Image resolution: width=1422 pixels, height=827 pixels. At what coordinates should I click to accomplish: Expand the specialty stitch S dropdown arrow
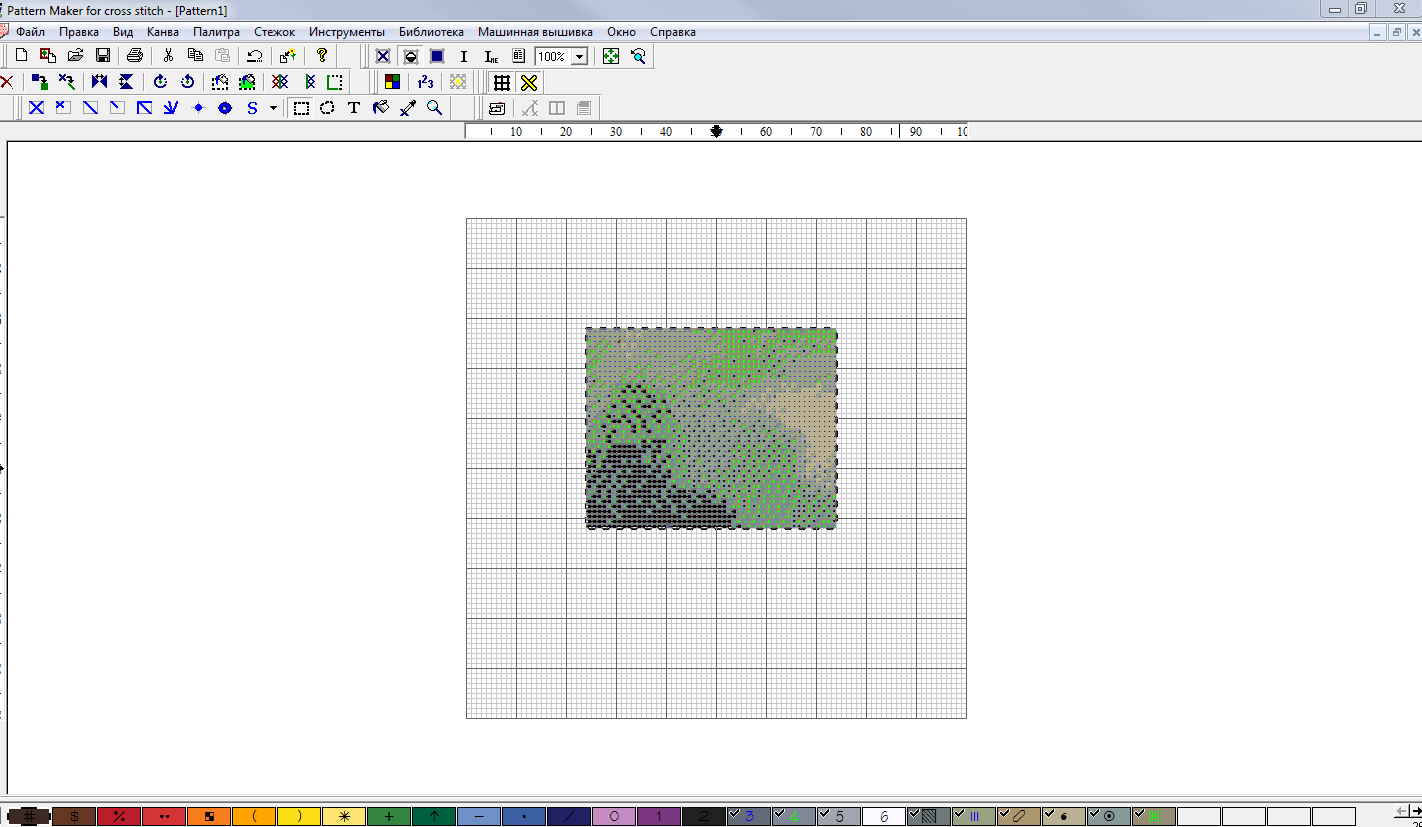273,108
